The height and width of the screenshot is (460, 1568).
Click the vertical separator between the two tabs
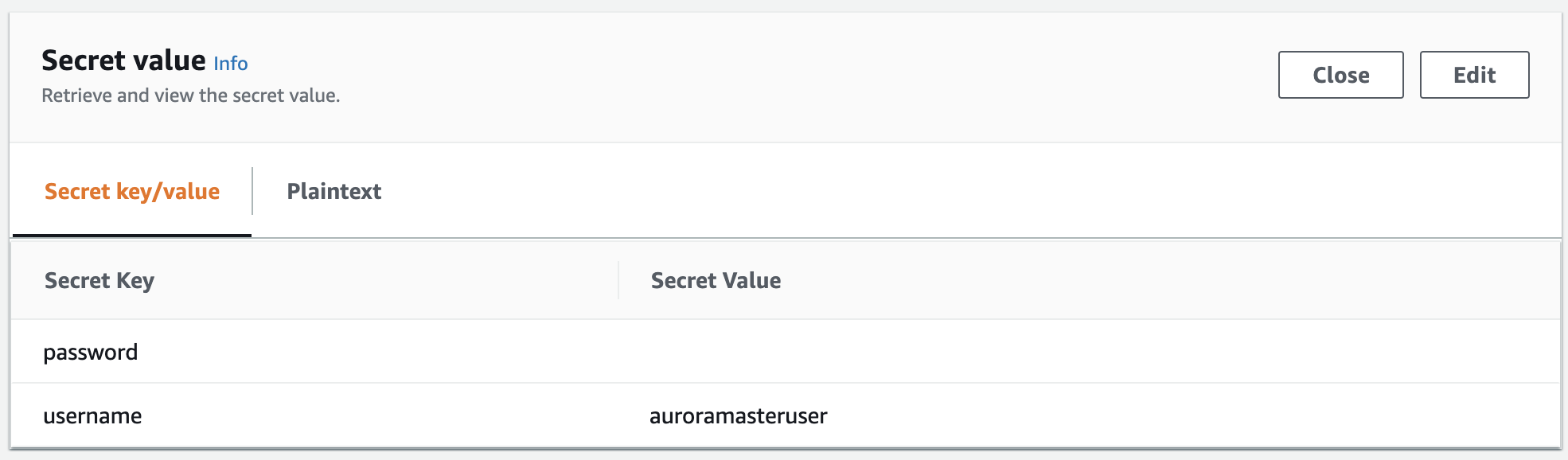click(x=252, y=191)
